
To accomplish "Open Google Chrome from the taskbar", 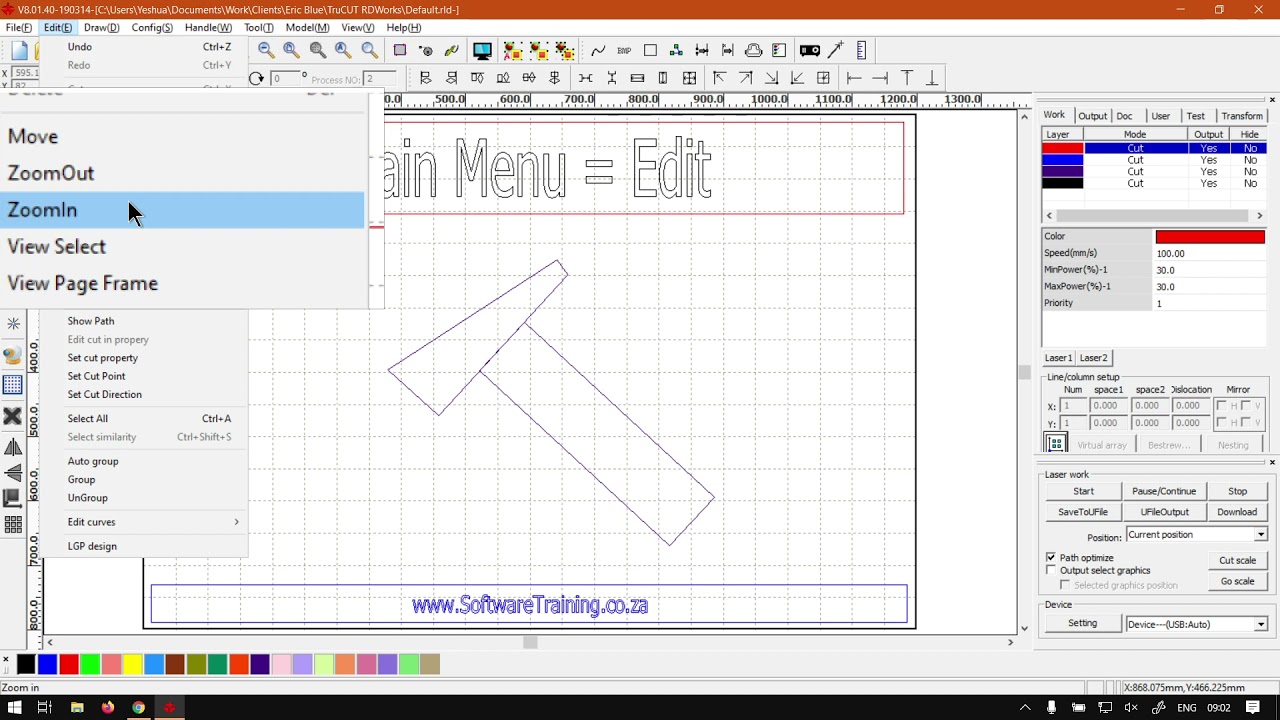I will click(138, 707).
